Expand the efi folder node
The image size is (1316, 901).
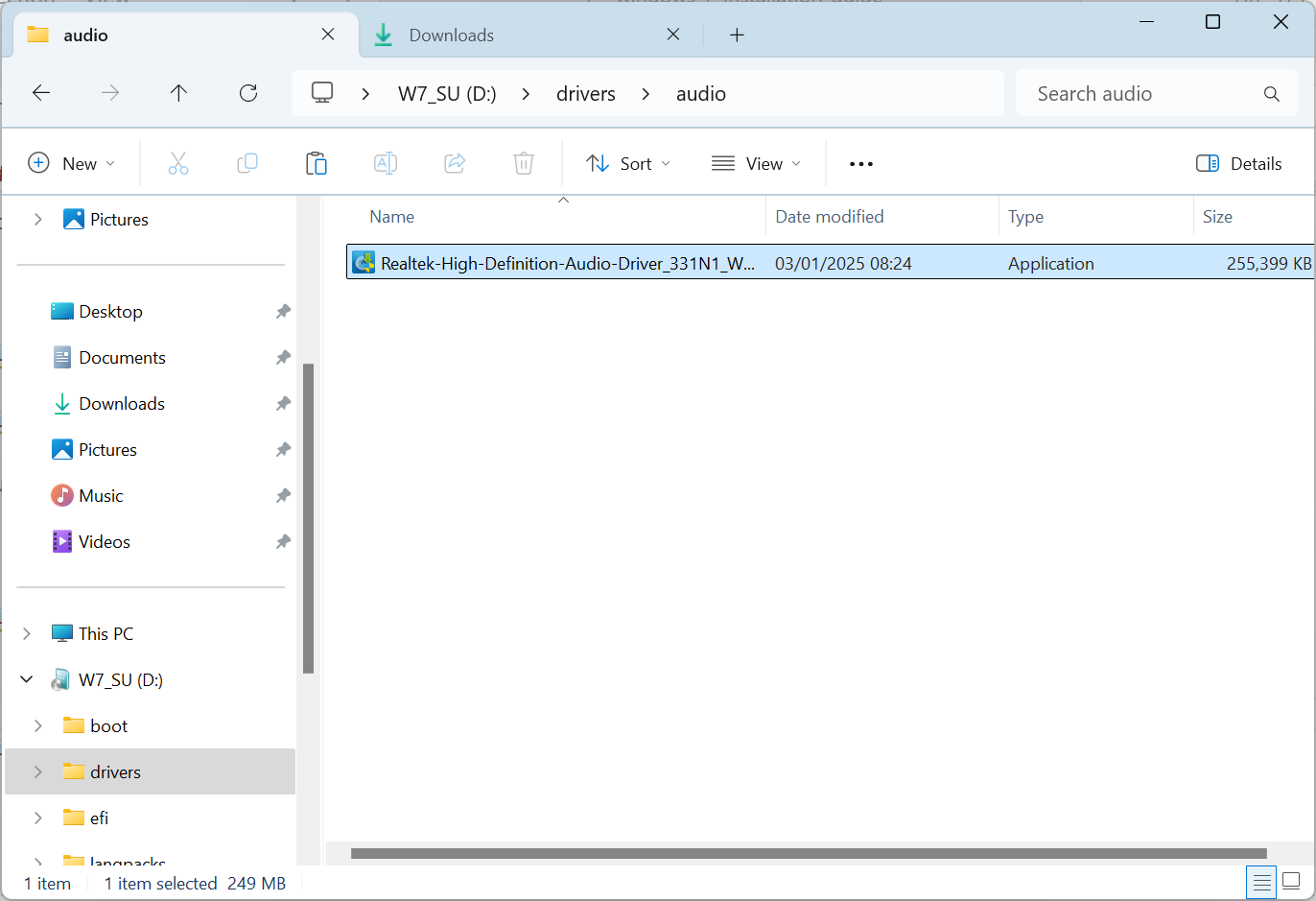pyautogui.click(x=37, y=818)
